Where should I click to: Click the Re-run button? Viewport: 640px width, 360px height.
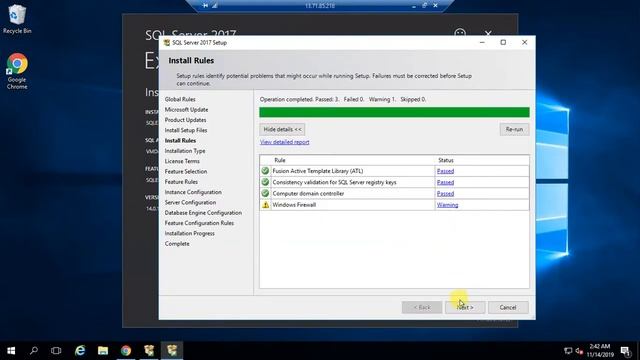tap(514, 129)
